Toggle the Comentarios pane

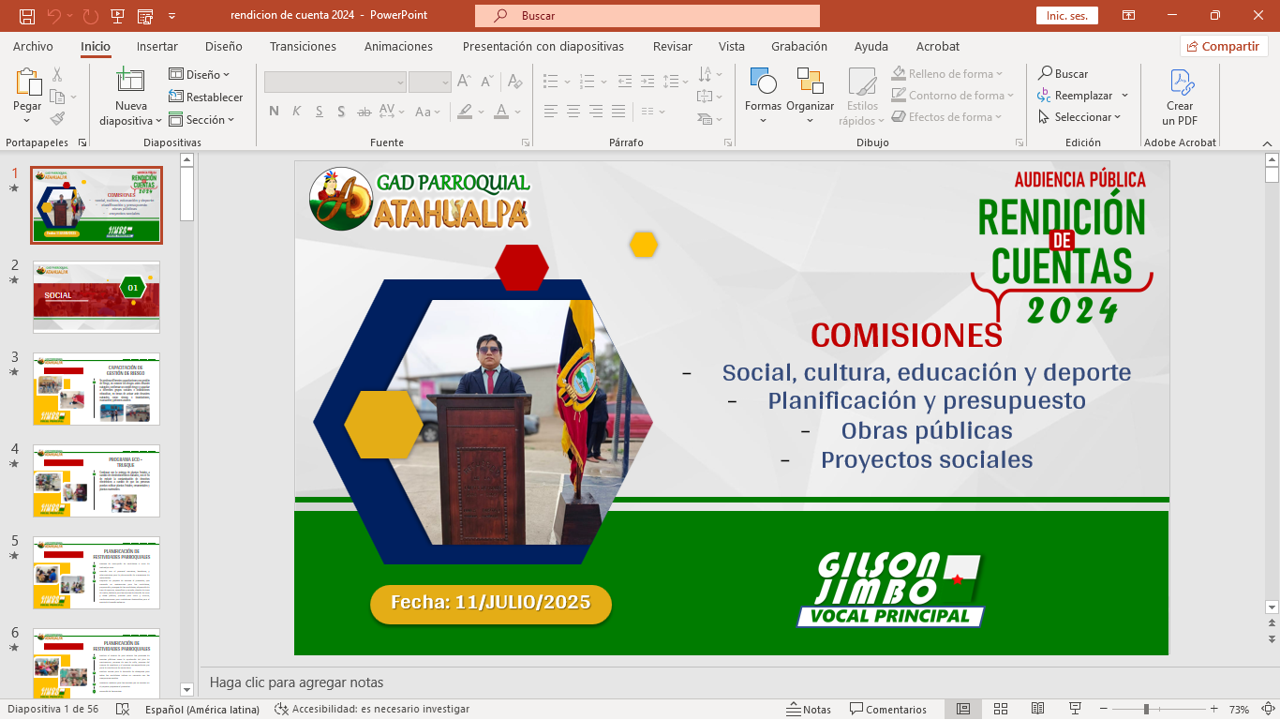pos(888,709)
